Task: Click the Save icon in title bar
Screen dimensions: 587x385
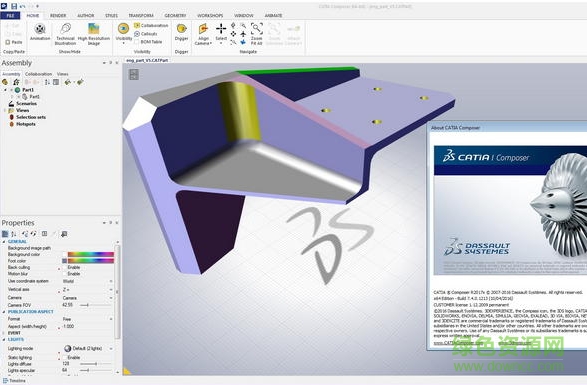Action: [x=14, y=6]
